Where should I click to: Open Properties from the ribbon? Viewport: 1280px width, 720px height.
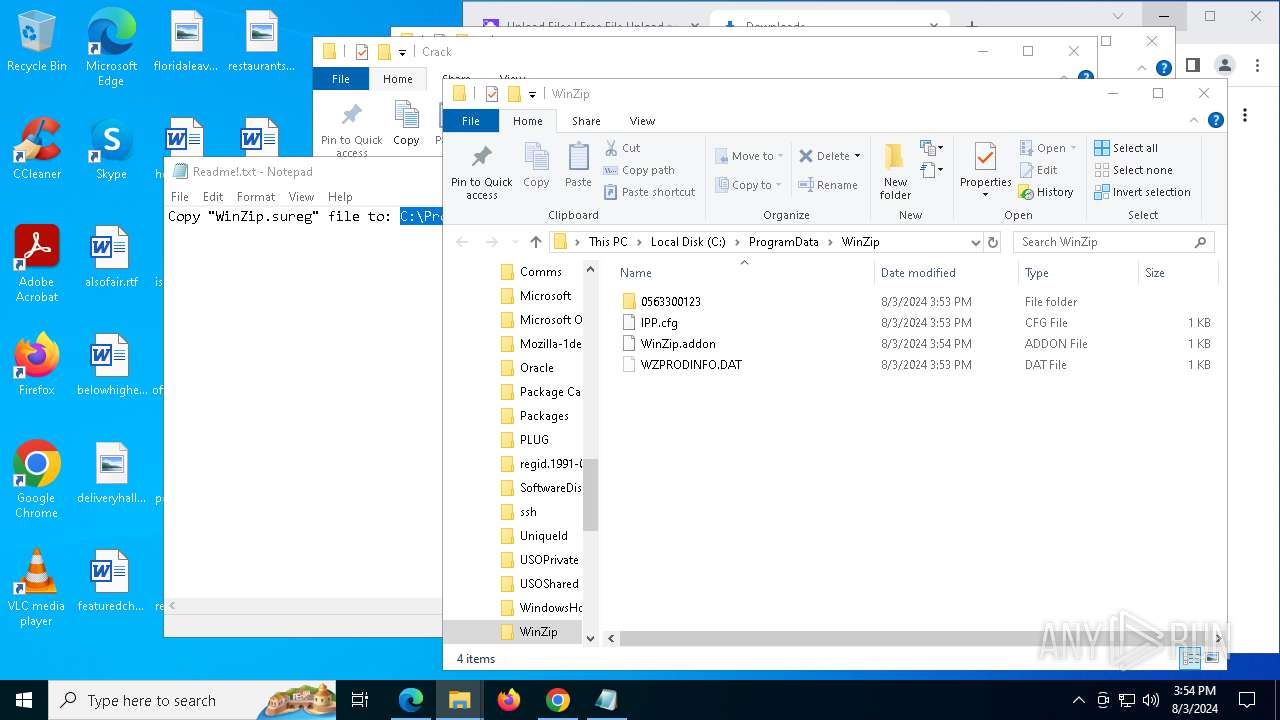(x=985, y=171)
